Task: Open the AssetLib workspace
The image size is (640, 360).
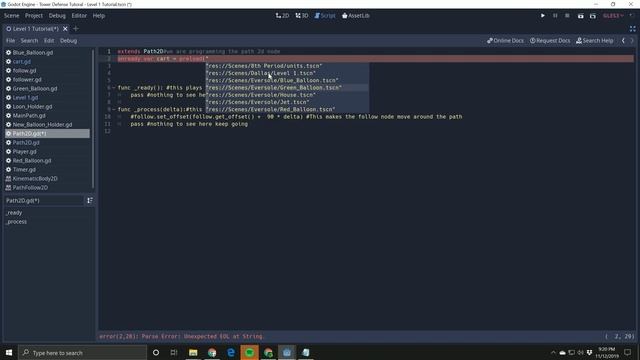Action: click(x=356, y=16)
